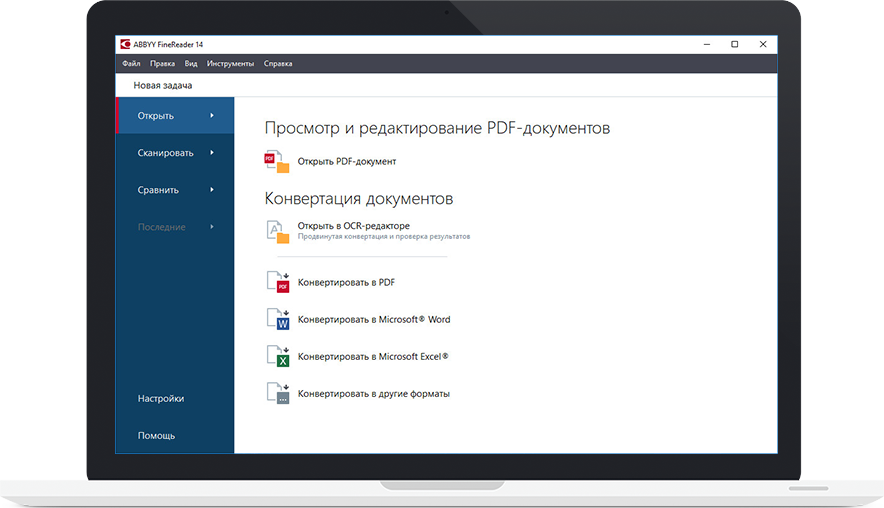Image resolution: width=884 pixels, height=508 pixels.
Task: Click Конвертировать в Microsoft Word link
Action: coord(374,320)
